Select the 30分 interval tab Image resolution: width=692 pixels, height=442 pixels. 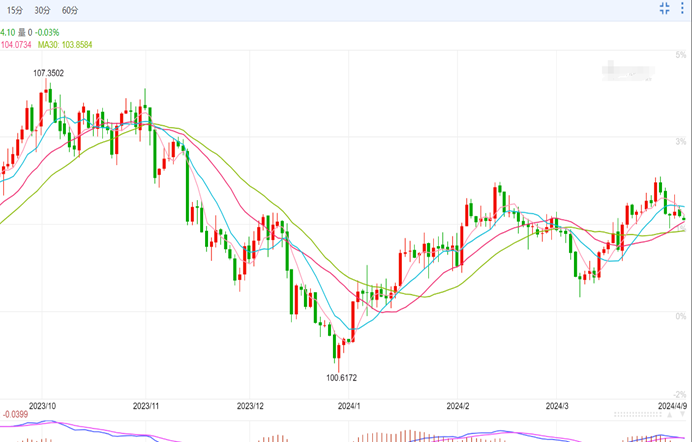pyautogui.click(x=42, y=9)
